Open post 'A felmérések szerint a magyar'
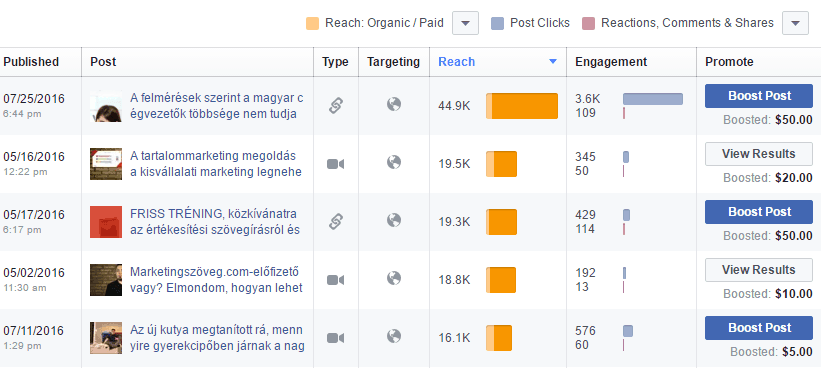This screenshot has width=821, height=368. (x=216, y=106)
